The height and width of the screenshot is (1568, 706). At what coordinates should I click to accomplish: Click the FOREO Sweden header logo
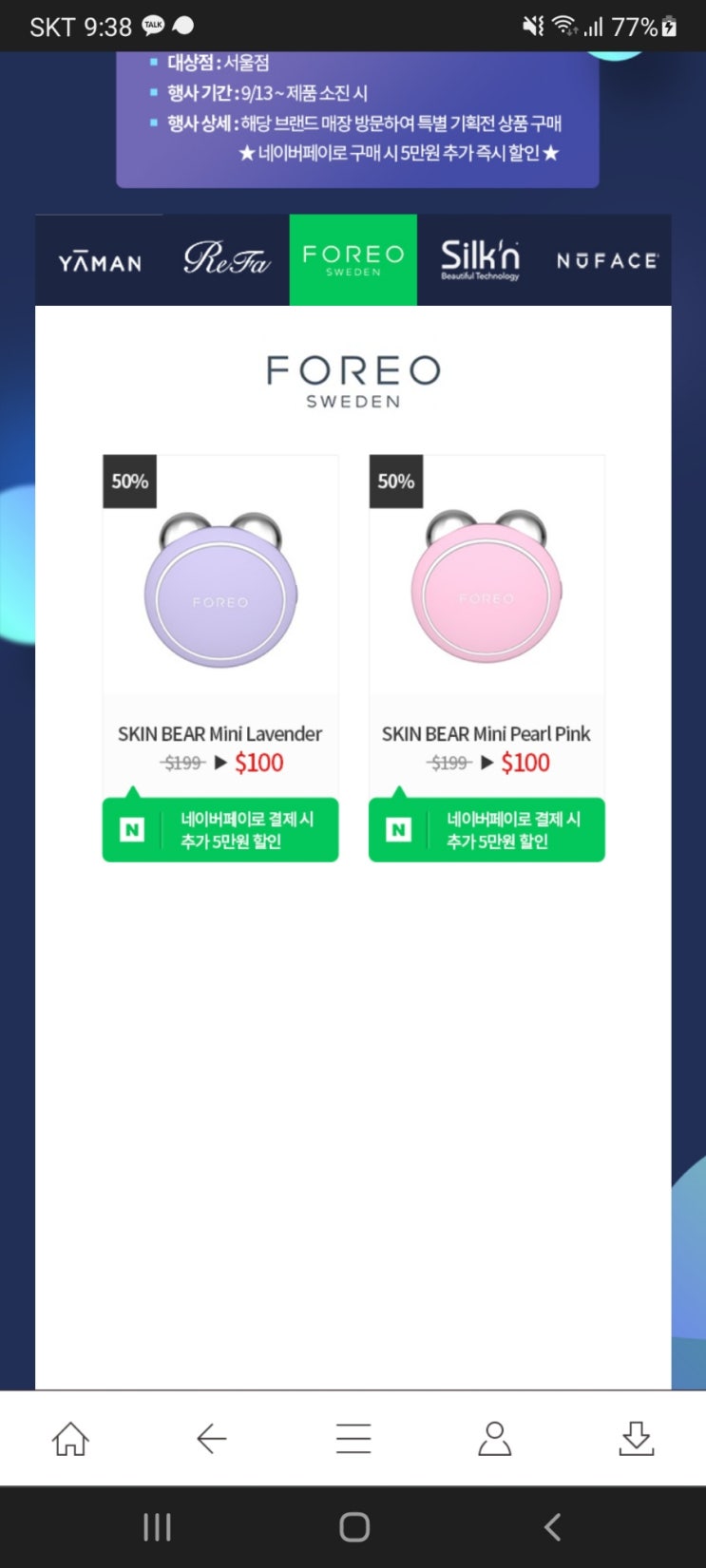coord(353,382)
